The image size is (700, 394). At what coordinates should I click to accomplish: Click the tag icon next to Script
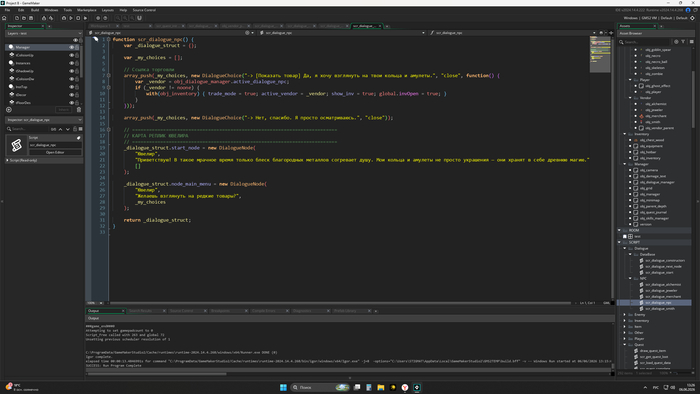pyautogui.click(x=79, y=138)
